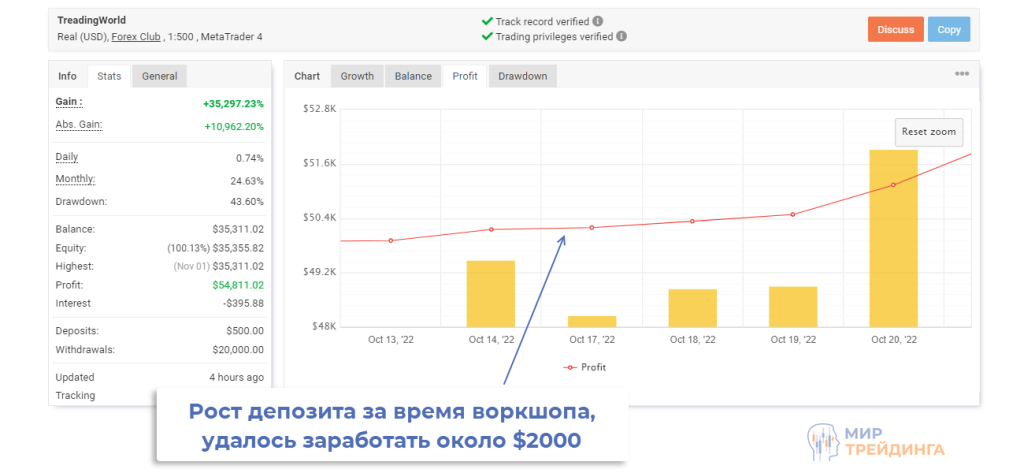Switch to the Info tab
This screenshot has width=1024, height=473.
67,76
